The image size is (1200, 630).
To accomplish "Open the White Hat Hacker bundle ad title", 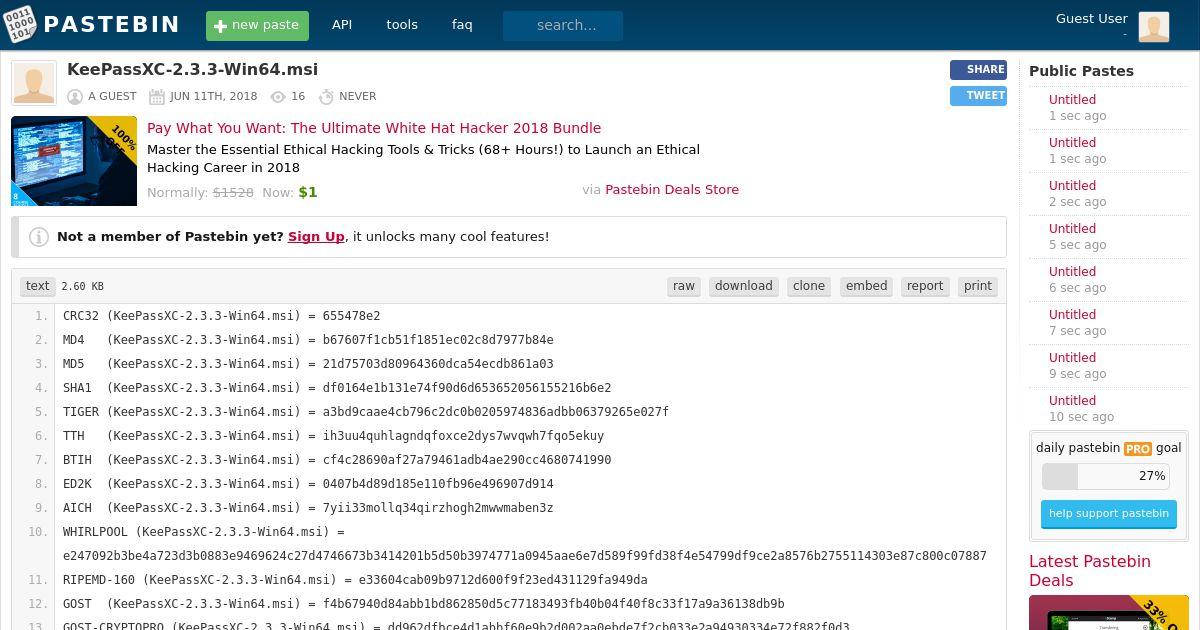I will (374, 128).
